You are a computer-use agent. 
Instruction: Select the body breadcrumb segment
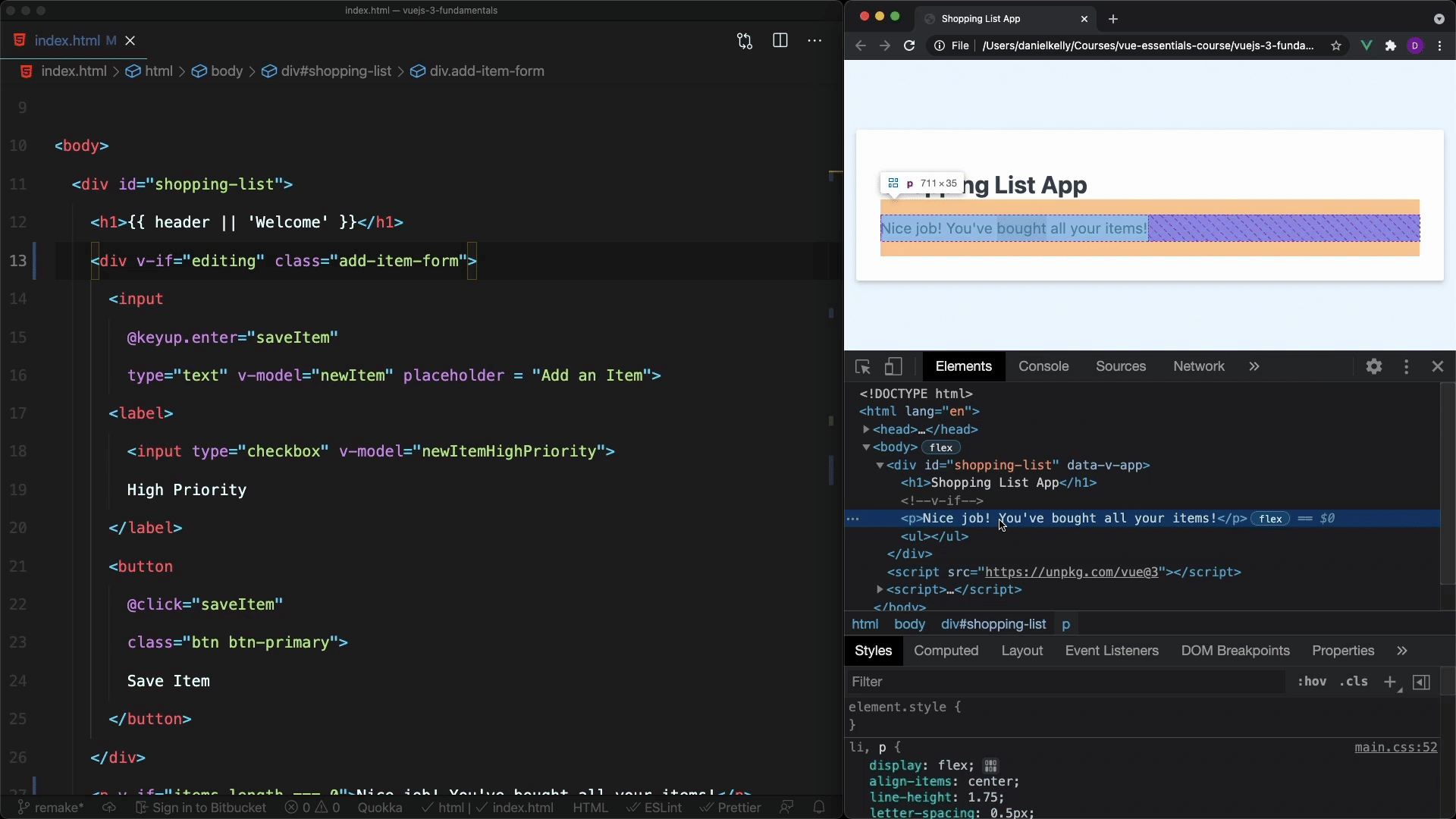pyautogui.click(x=218, y=71)
